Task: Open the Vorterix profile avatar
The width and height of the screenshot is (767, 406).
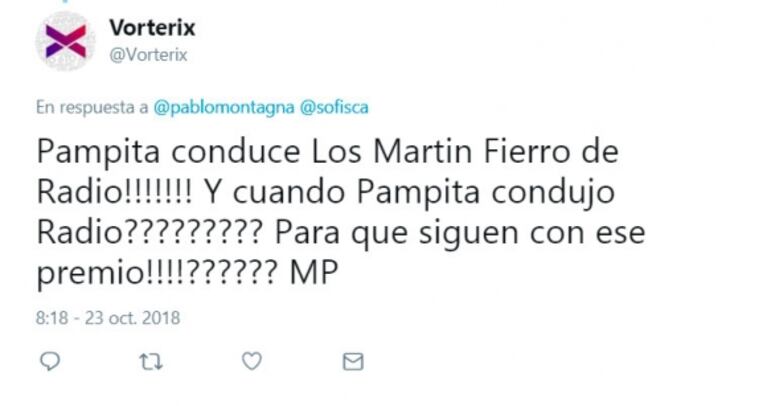Action: [x=65, y=41]
